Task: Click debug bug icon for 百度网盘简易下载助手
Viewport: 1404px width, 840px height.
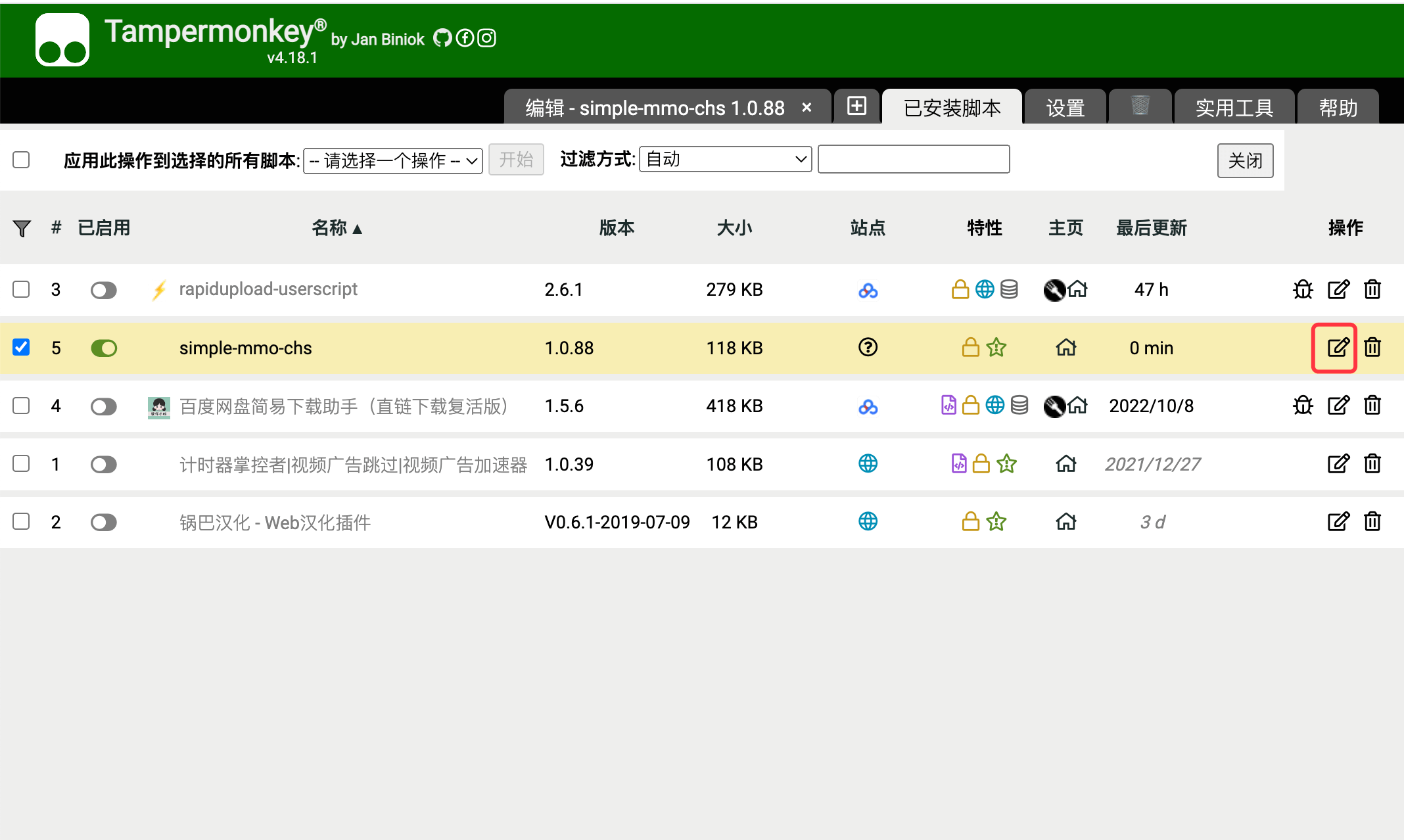Action: pyautogui.click(x=1303, y=406)
